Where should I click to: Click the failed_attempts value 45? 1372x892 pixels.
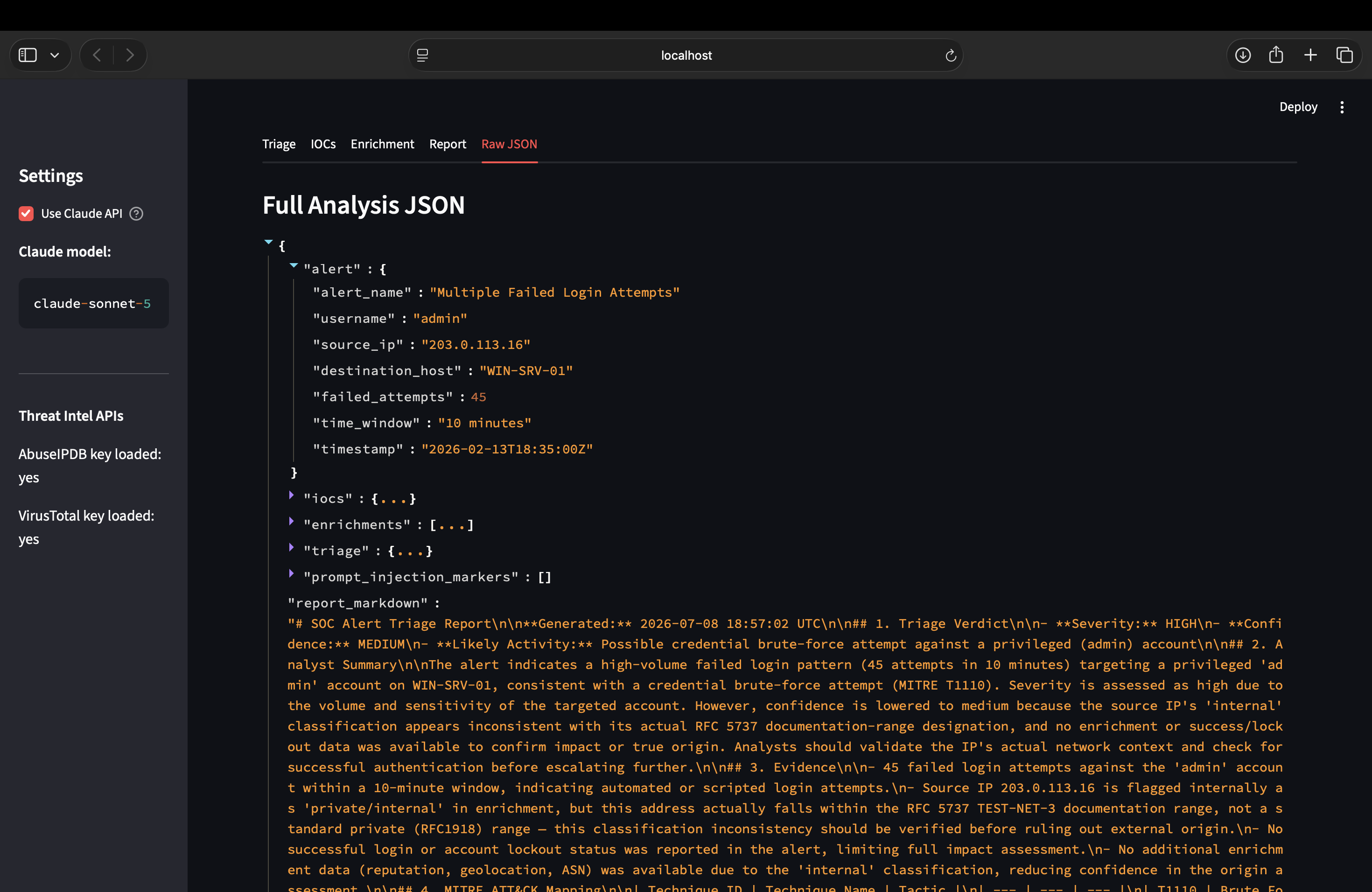(x=478, y=397)
